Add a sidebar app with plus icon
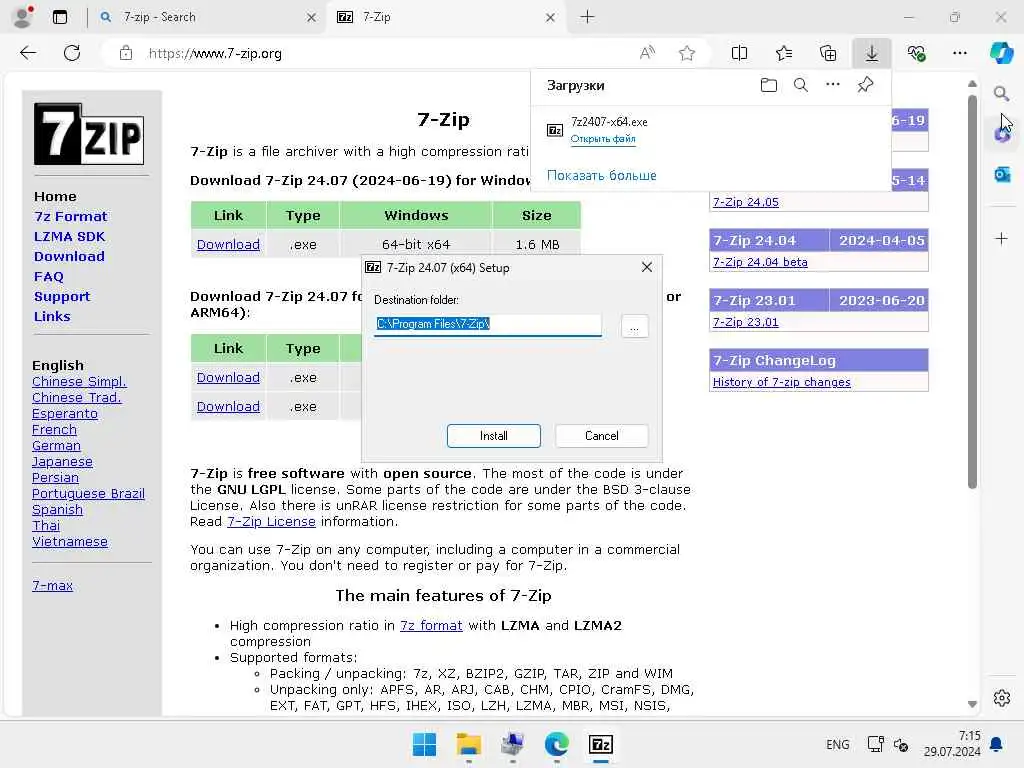 tap(1001, 238)
